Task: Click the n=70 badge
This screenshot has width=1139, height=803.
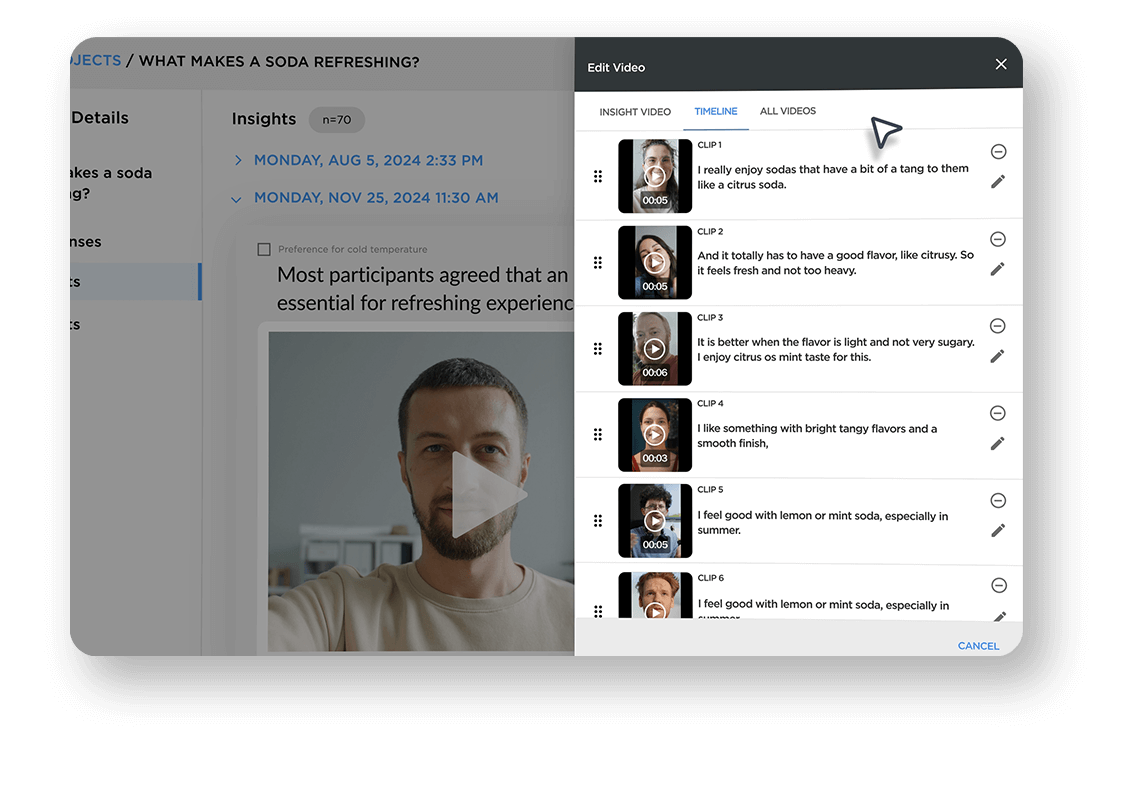Action: (x=336, y=120)
